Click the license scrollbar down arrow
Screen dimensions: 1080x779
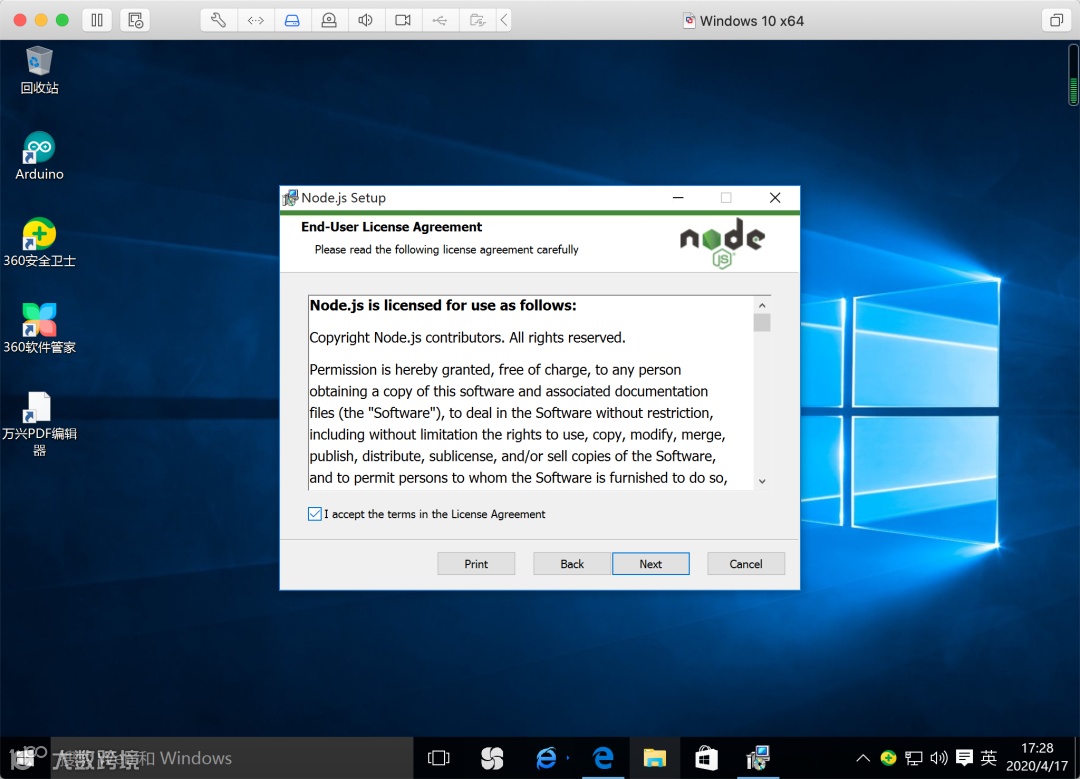coord(762,481)
